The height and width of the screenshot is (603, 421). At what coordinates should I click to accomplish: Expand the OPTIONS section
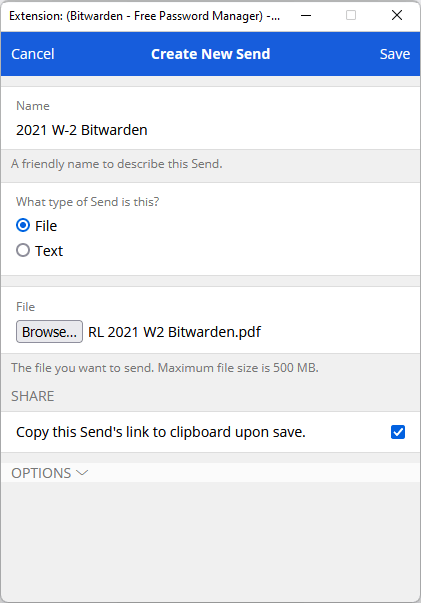[x=50, y=473]
